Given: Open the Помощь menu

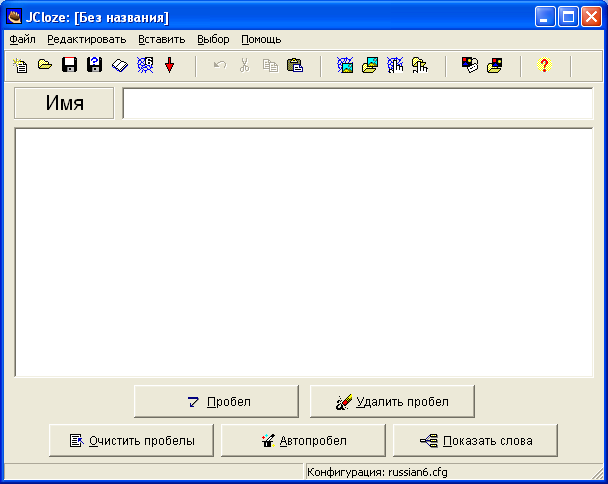Looking at the screenshot, I should [261, 40].
